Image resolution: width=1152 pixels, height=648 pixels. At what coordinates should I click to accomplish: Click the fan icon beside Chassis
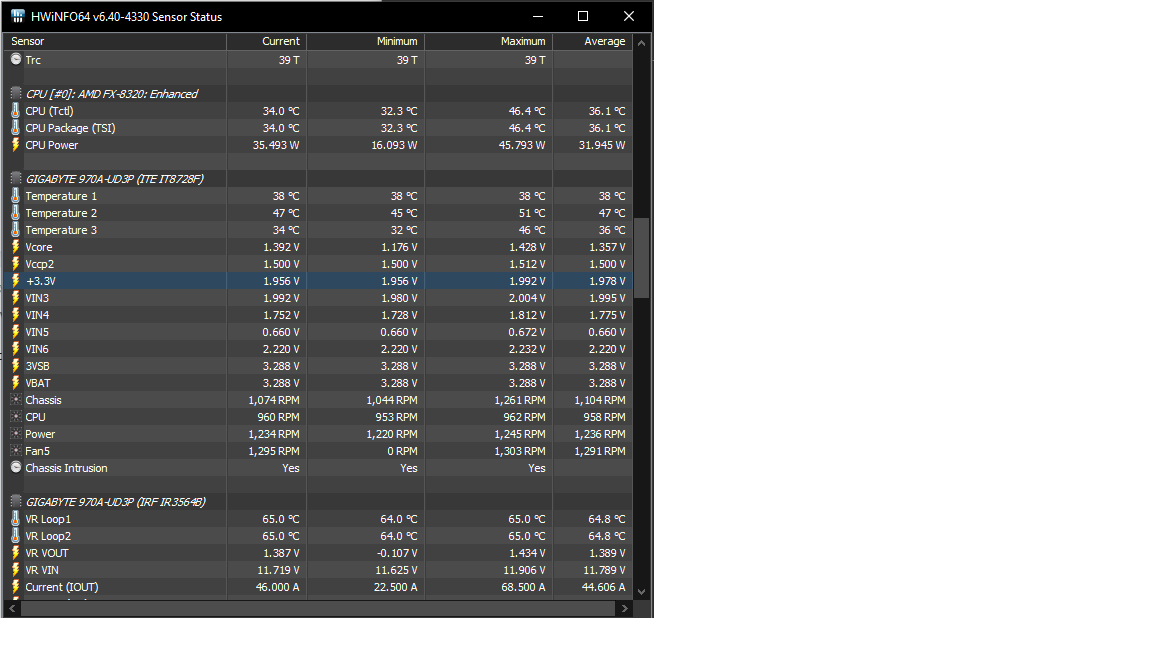[16, 400]
